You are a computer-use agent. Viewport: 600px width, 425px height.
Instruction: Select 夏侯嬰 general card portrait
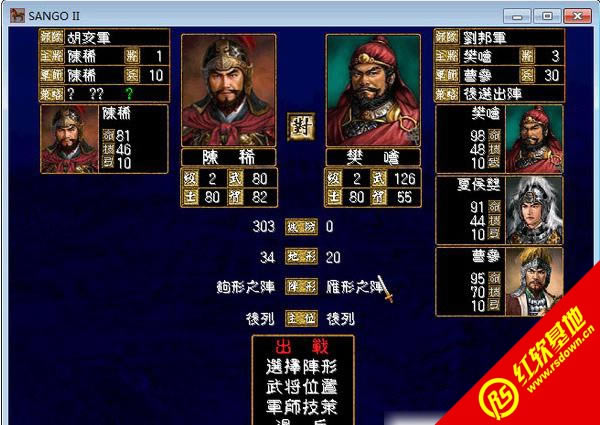pos(534,210)
